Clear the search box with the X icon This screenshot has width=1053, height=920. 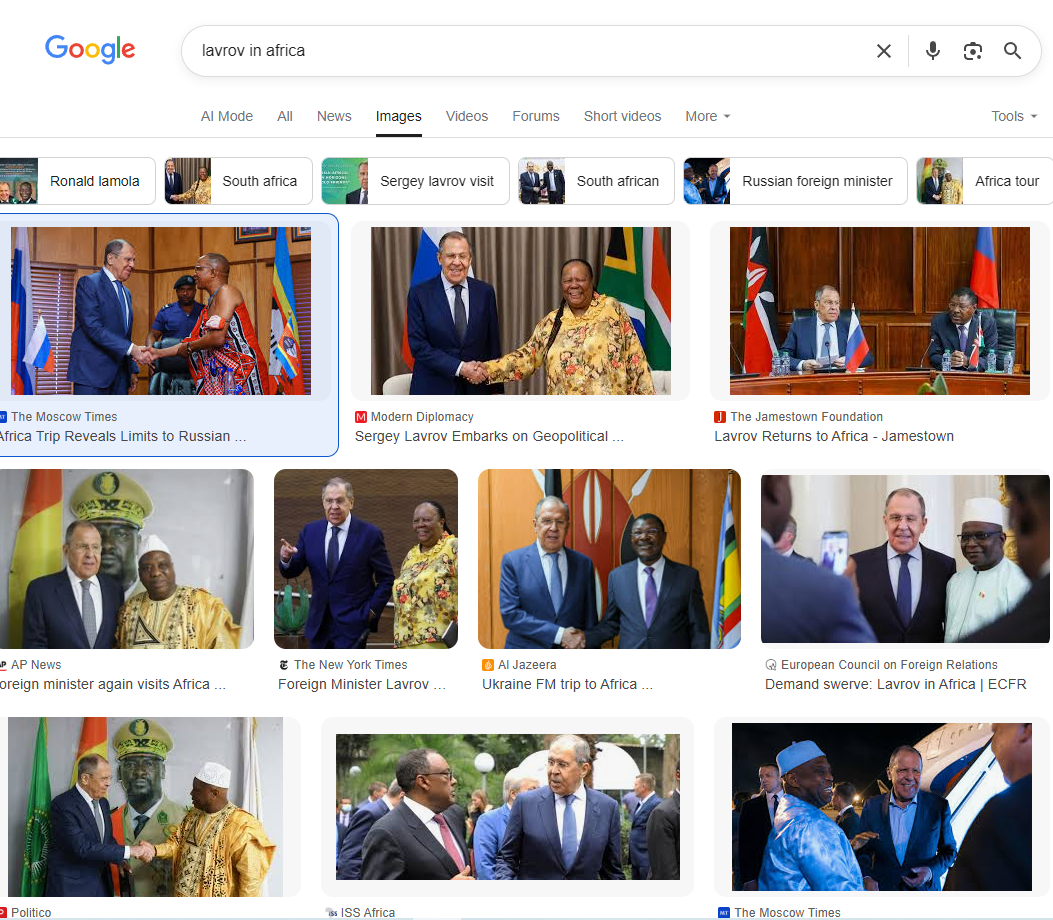point(884,51)
